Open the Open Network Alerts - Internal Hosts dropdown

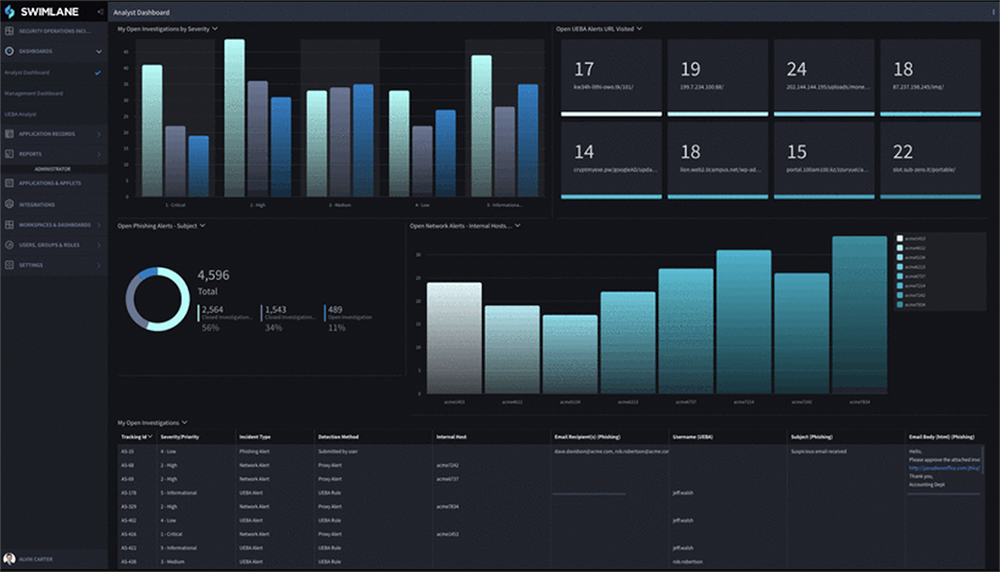coord(517,225)
